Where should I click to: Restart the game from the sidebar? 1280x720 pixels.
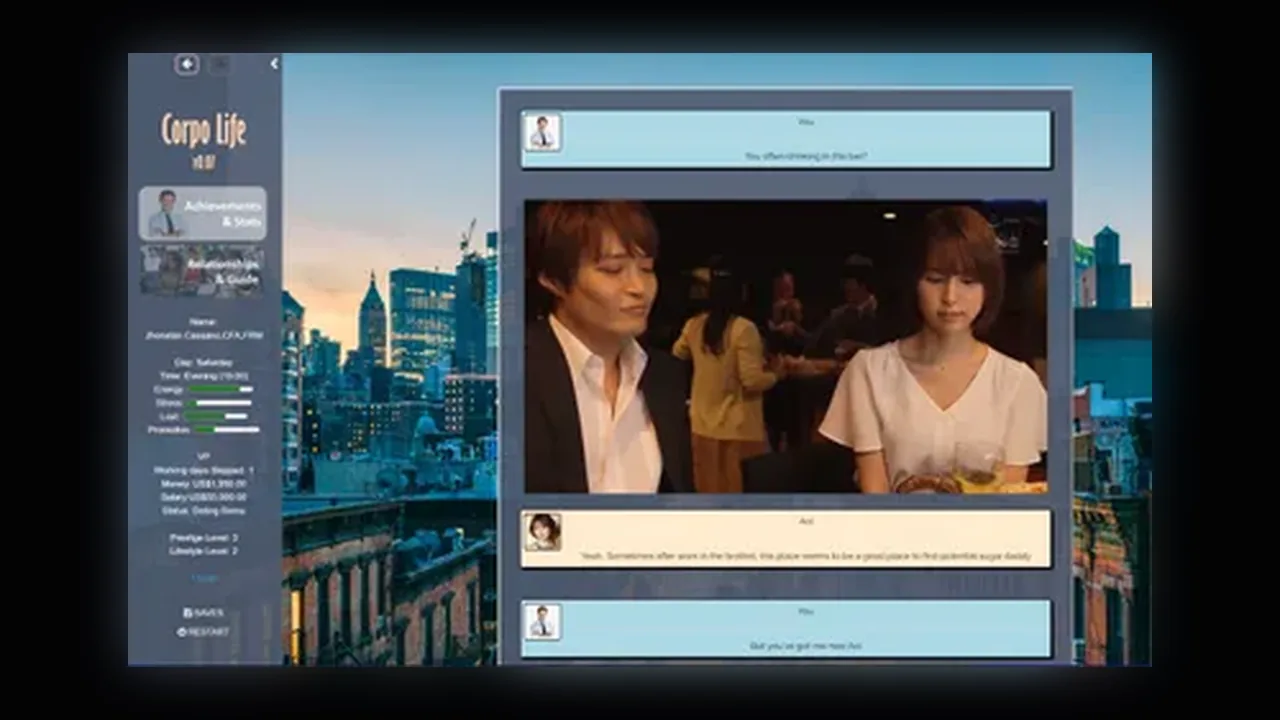203,632
